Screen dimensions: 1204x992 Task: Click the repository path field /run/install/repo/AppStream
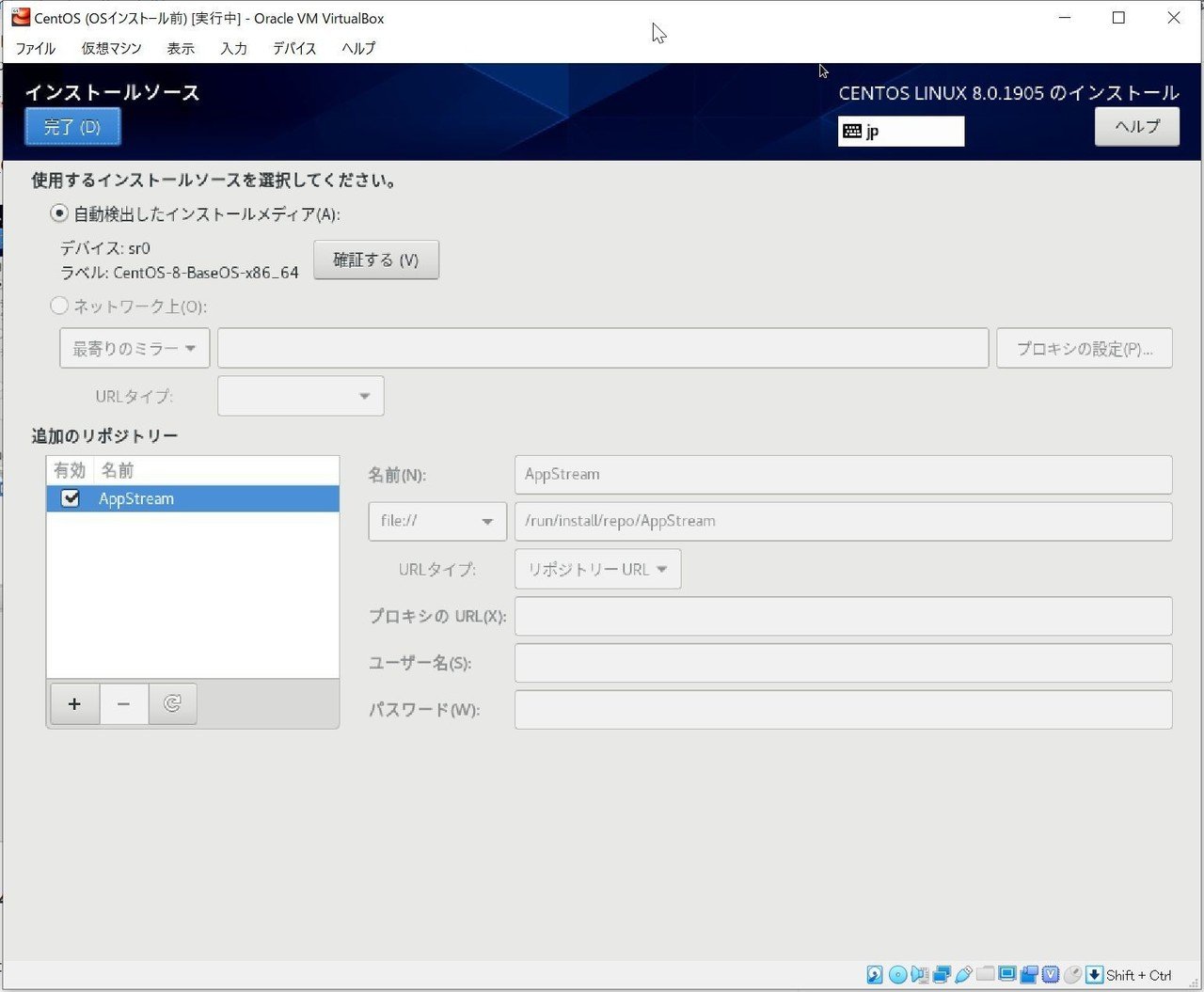pos(844,521)
